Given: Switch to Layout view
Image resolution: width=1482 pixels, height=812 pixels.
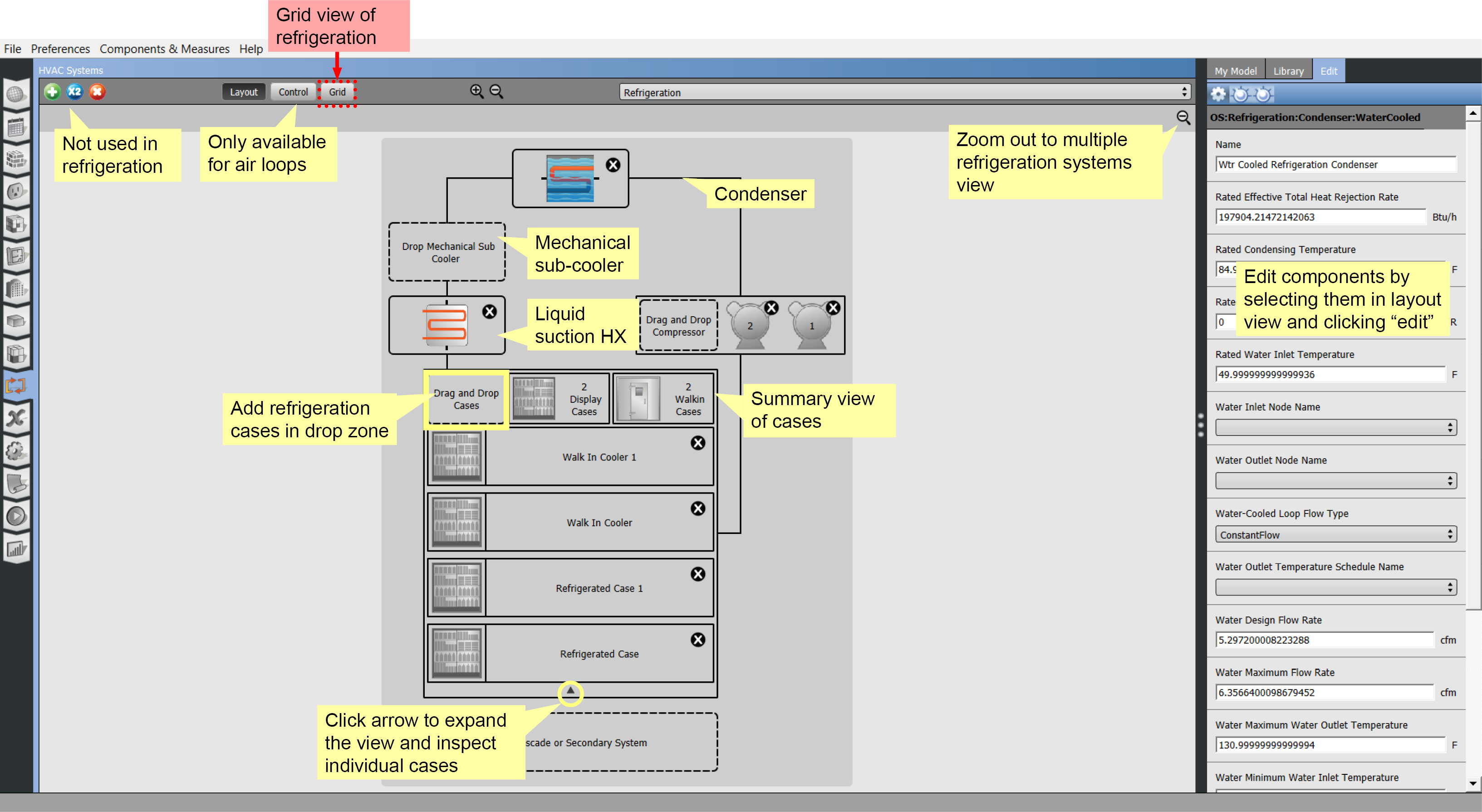Looking at the screenshot, I should coord(243,92).
